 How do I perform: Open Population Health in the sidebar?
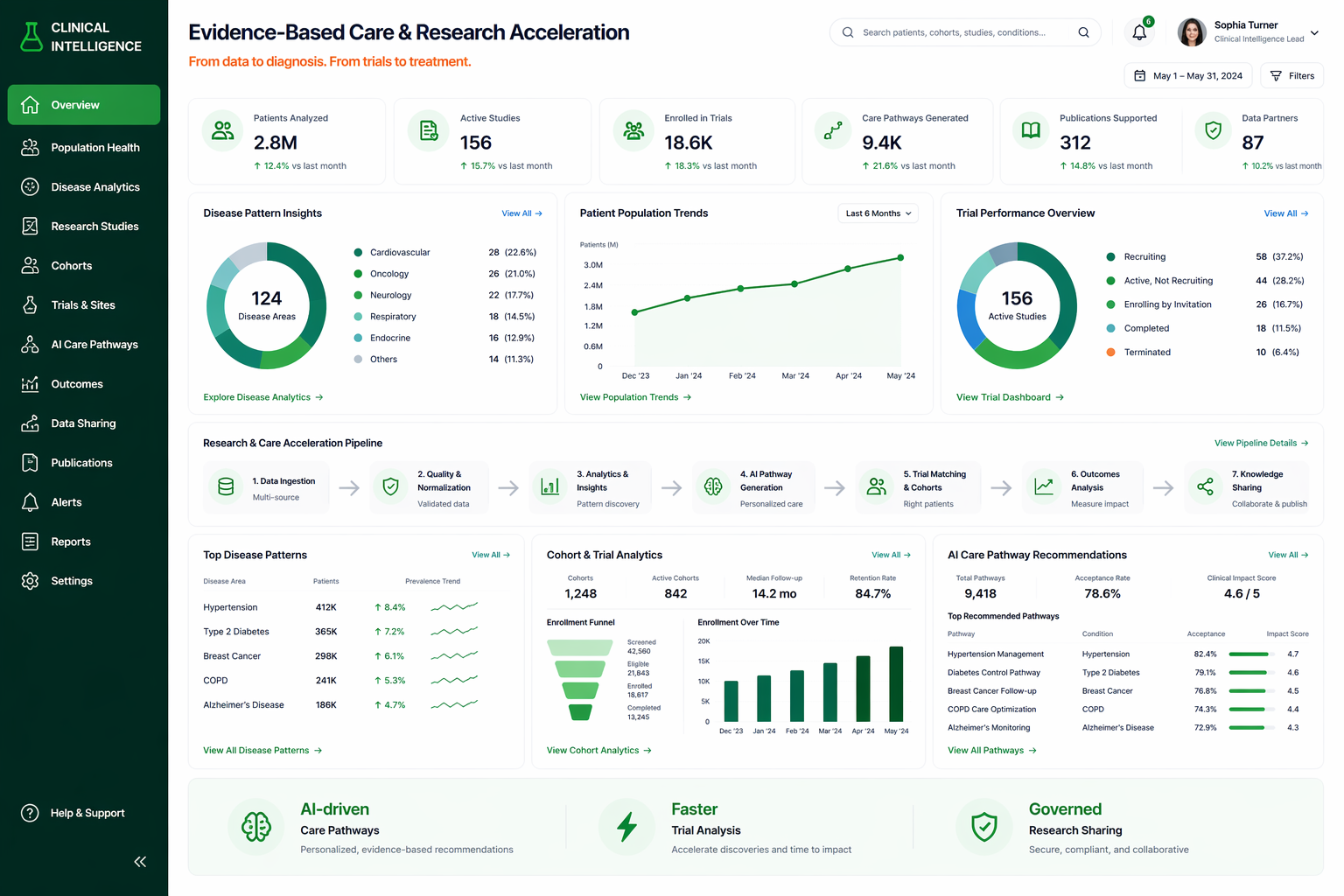[84, 148]
